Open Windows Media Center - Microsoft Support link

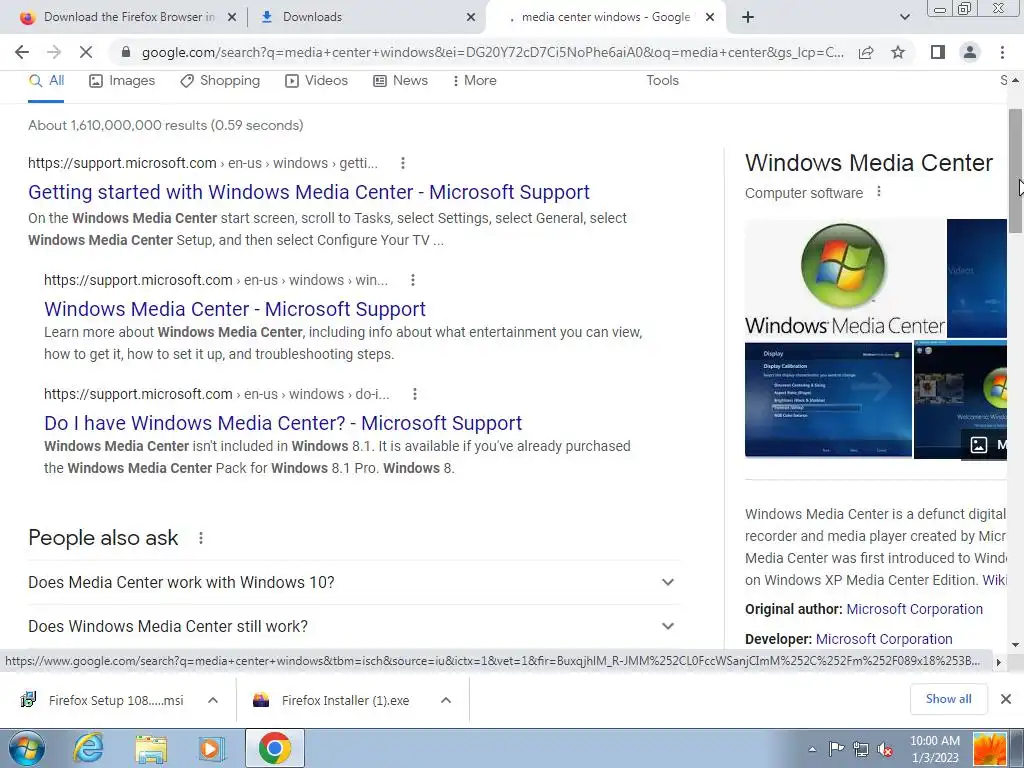click(235, 309)
